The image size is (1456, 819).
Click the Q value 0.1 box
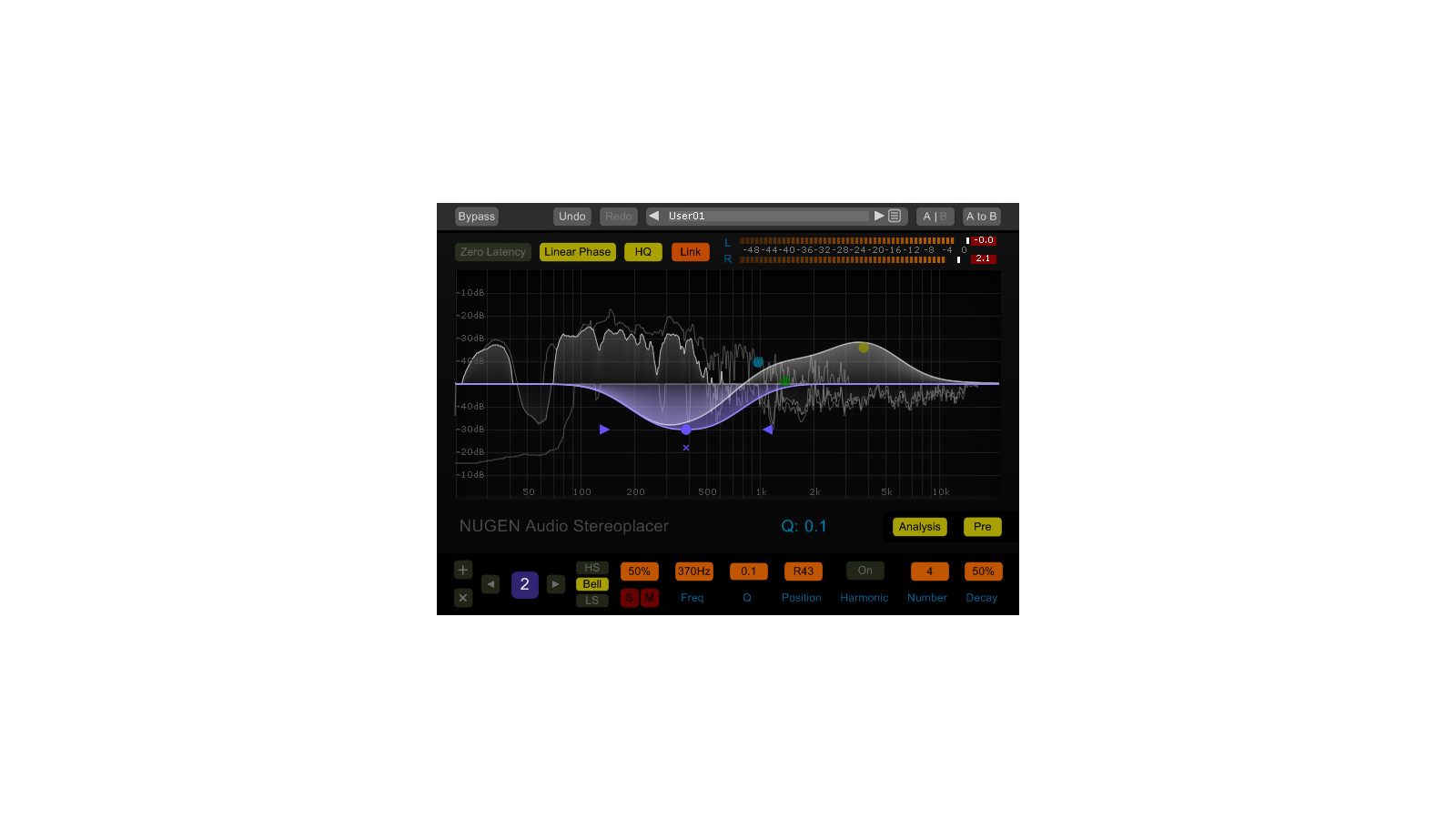point(748,571)
